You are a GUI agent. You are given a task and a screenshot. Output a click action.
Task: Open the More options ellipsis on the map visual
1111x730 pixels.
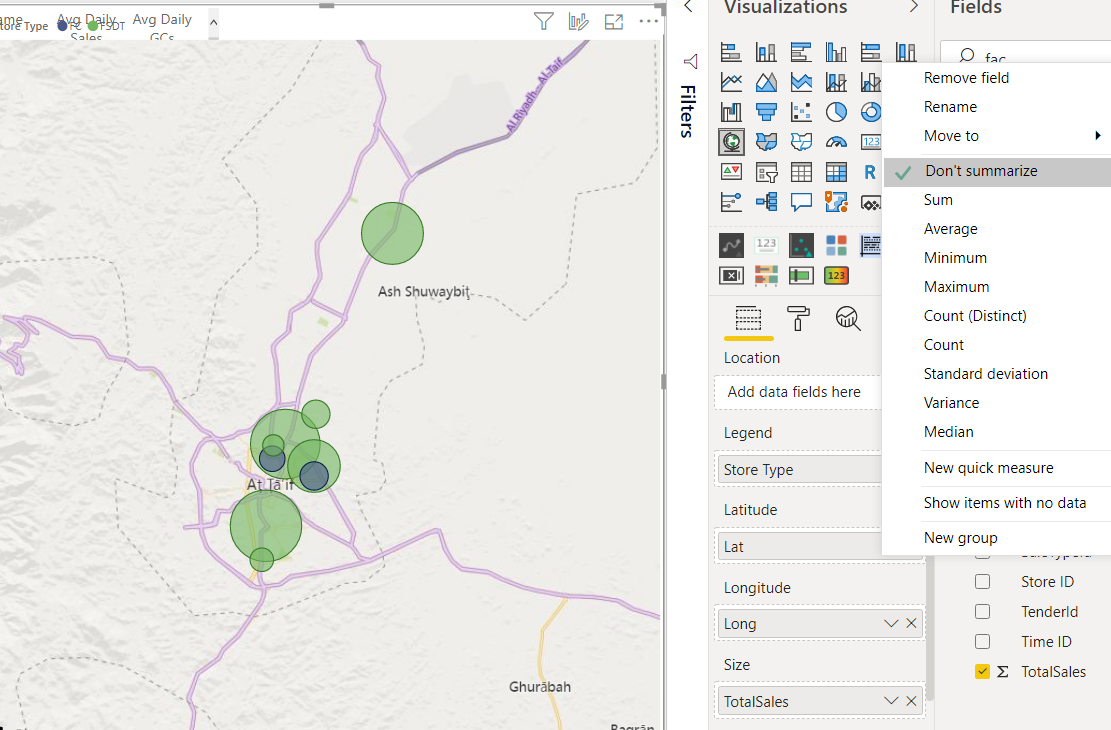[x=648, y=21]
